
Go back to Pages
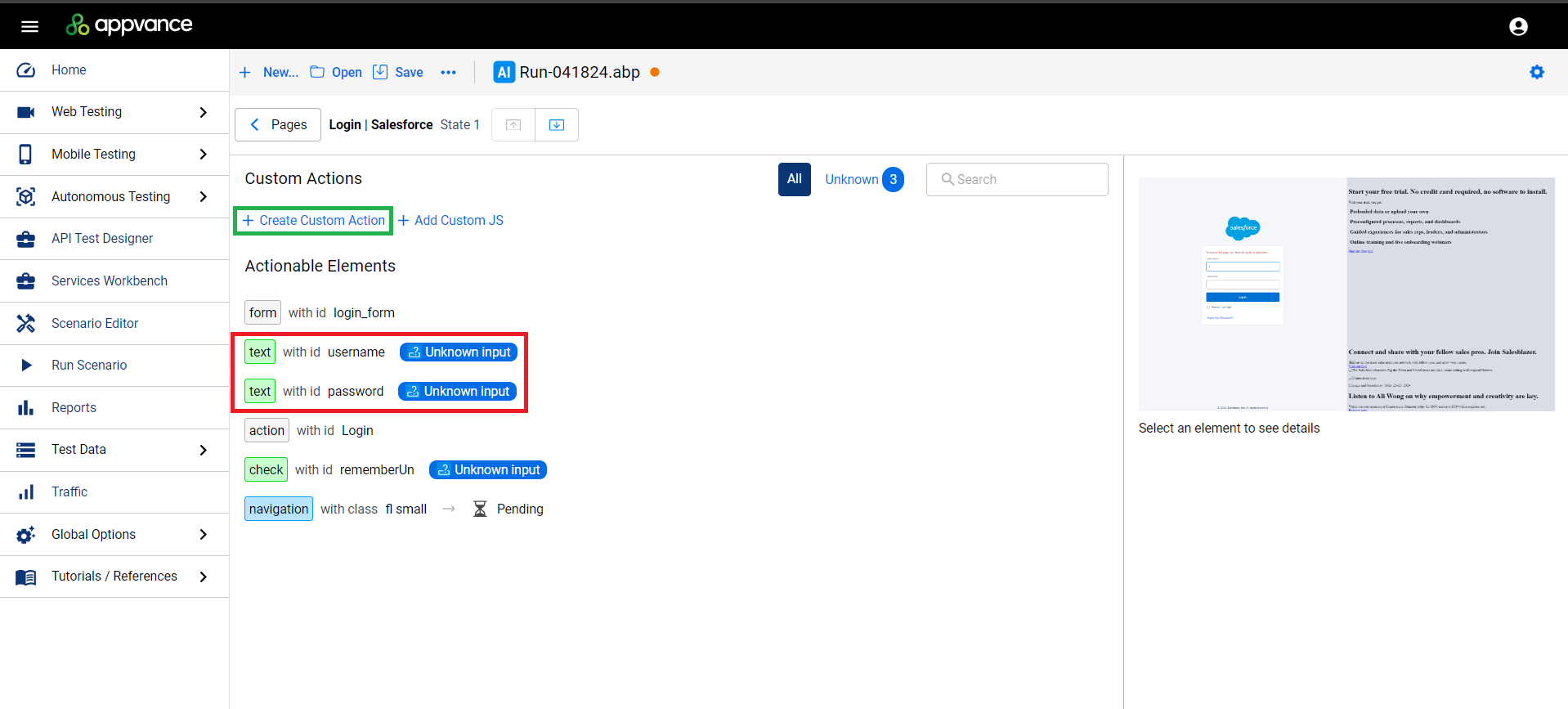(278, 125)
